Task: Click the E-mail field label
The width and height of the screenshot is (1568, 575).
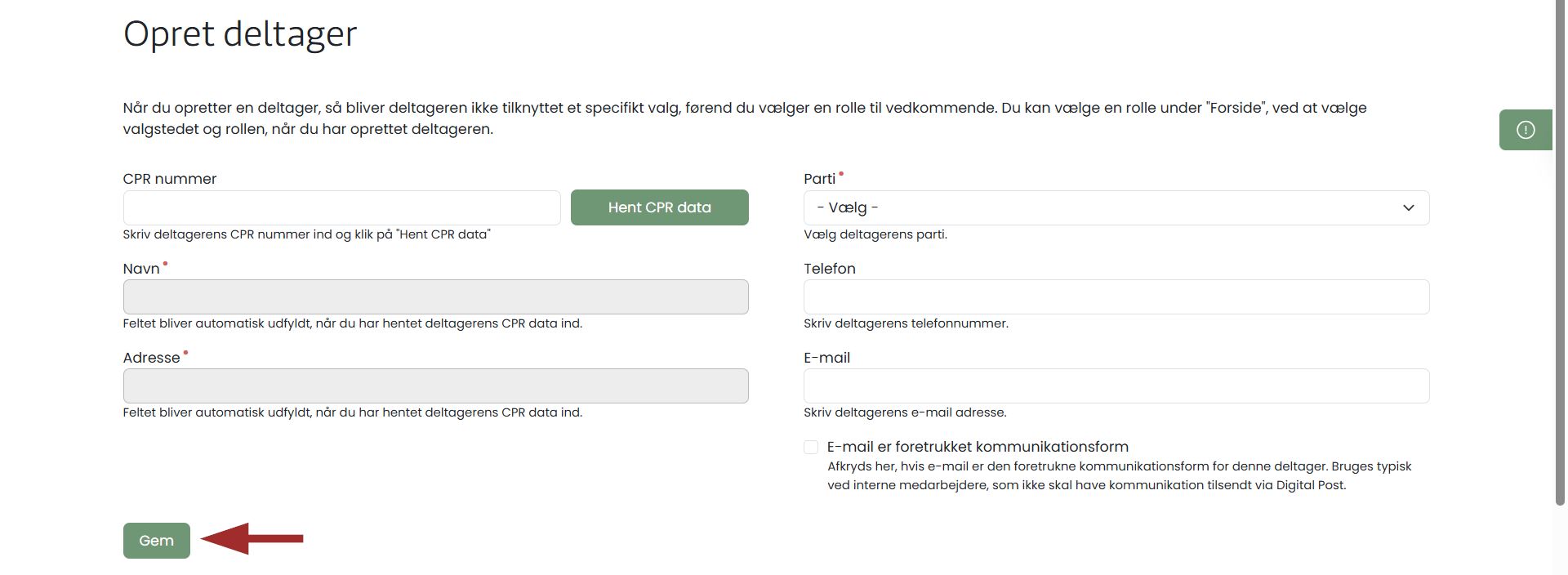Action: click(826, 358)
